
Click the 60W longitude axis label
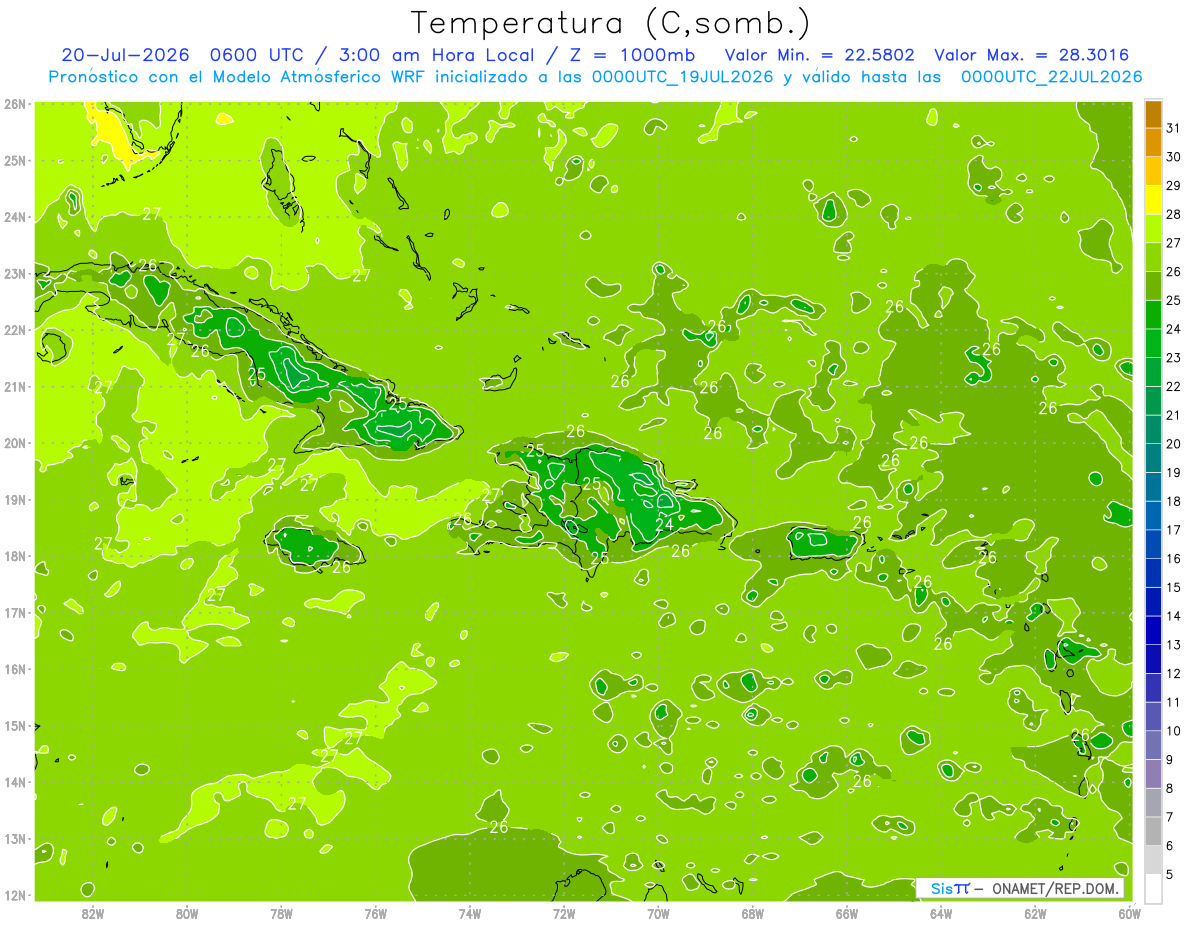click(1130, 913)
